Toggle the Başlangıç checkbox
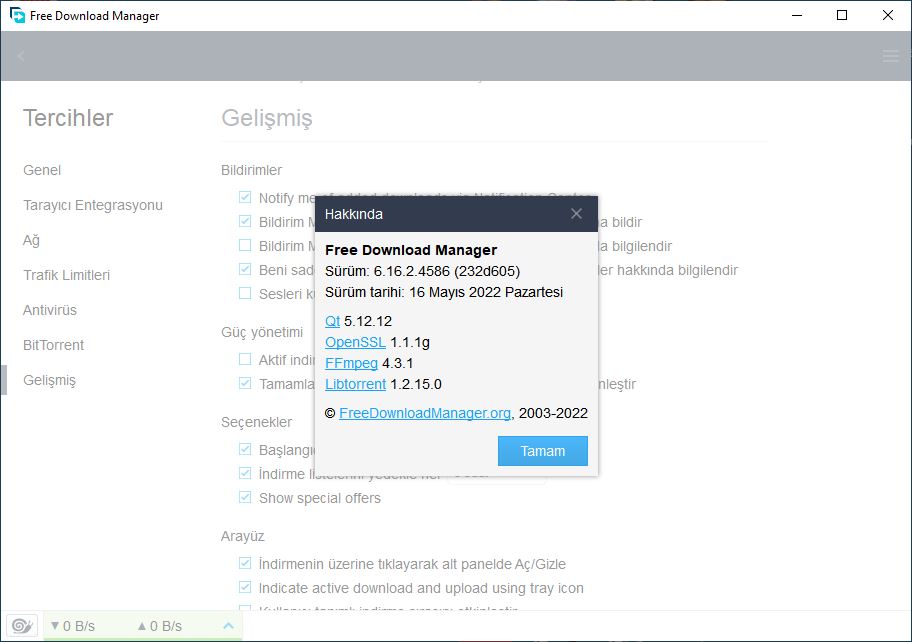Image resolution: width=912 pixels, height=642 pixels. click(245, 449)
